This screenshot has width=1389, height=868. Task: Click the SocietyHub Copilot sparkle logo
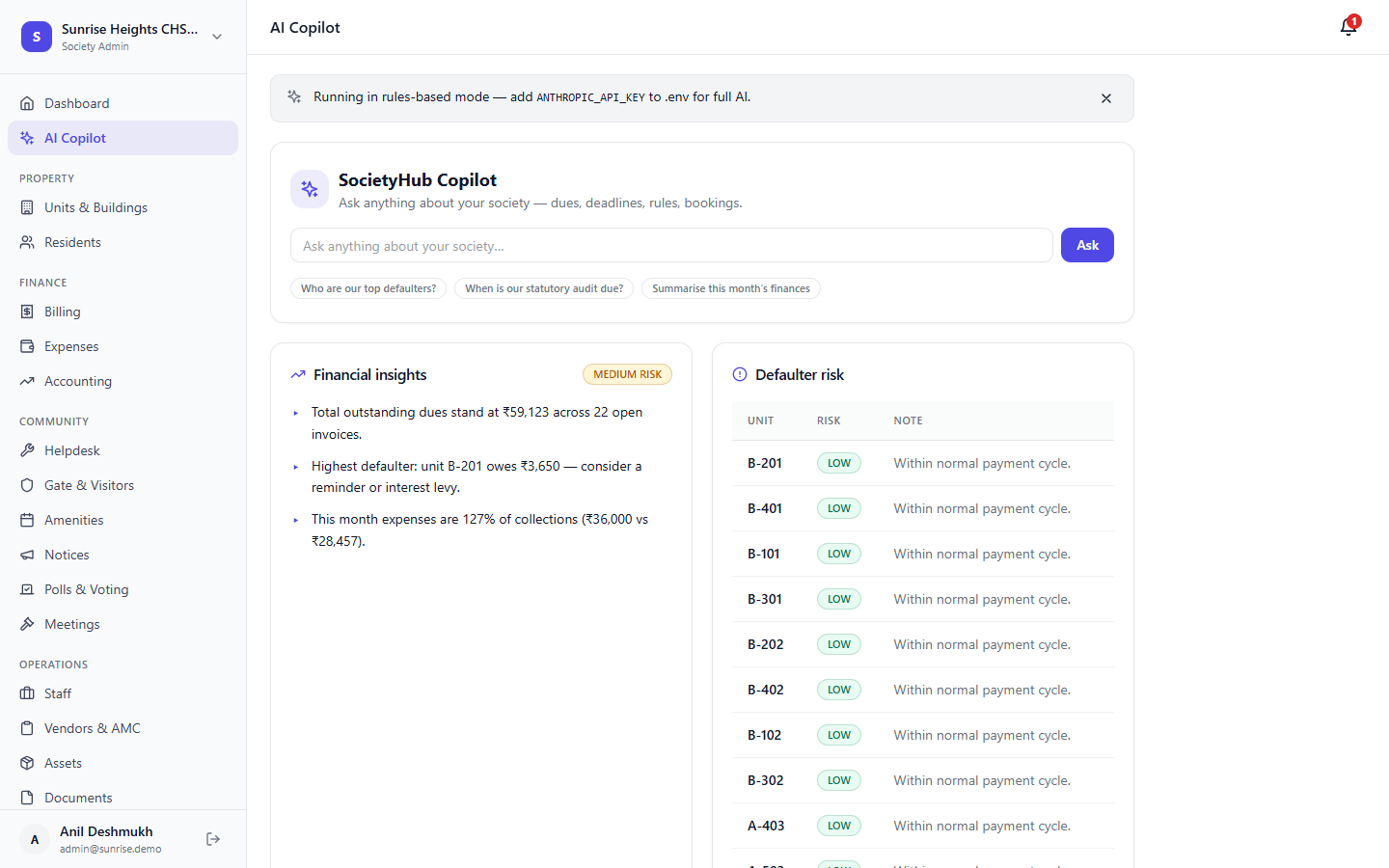[x=310, y=189]
